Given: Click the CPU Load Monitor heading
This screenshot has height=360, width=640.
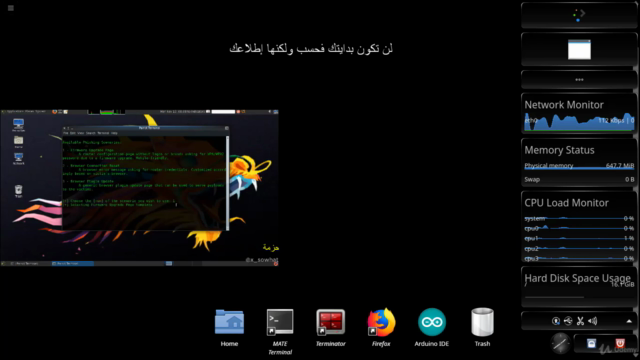Looking at the screenshot, I should pyautogui.click(x=566, y=203).
